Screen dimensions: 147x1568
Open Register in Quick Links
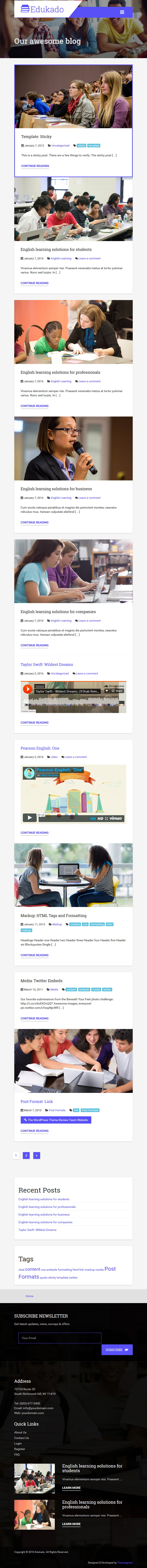pos(19,1449)
